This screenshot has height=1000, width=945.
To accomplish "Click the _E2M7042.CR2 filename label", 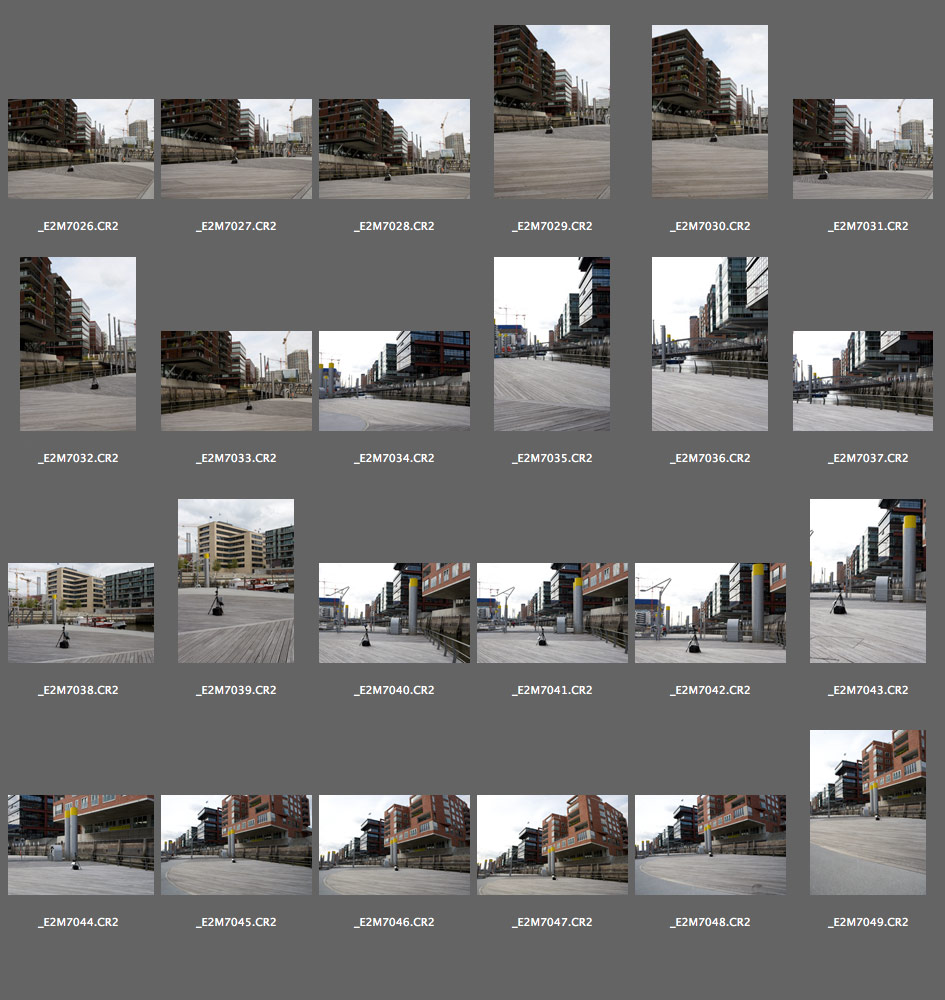I will [710, 690].
